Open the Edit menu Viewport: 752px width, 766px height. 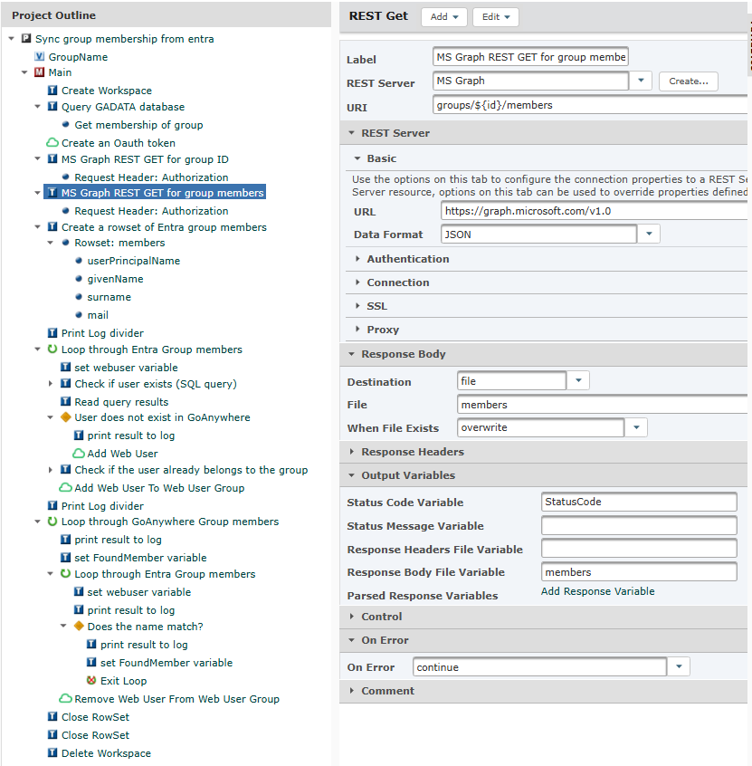(x=495, y=17)
